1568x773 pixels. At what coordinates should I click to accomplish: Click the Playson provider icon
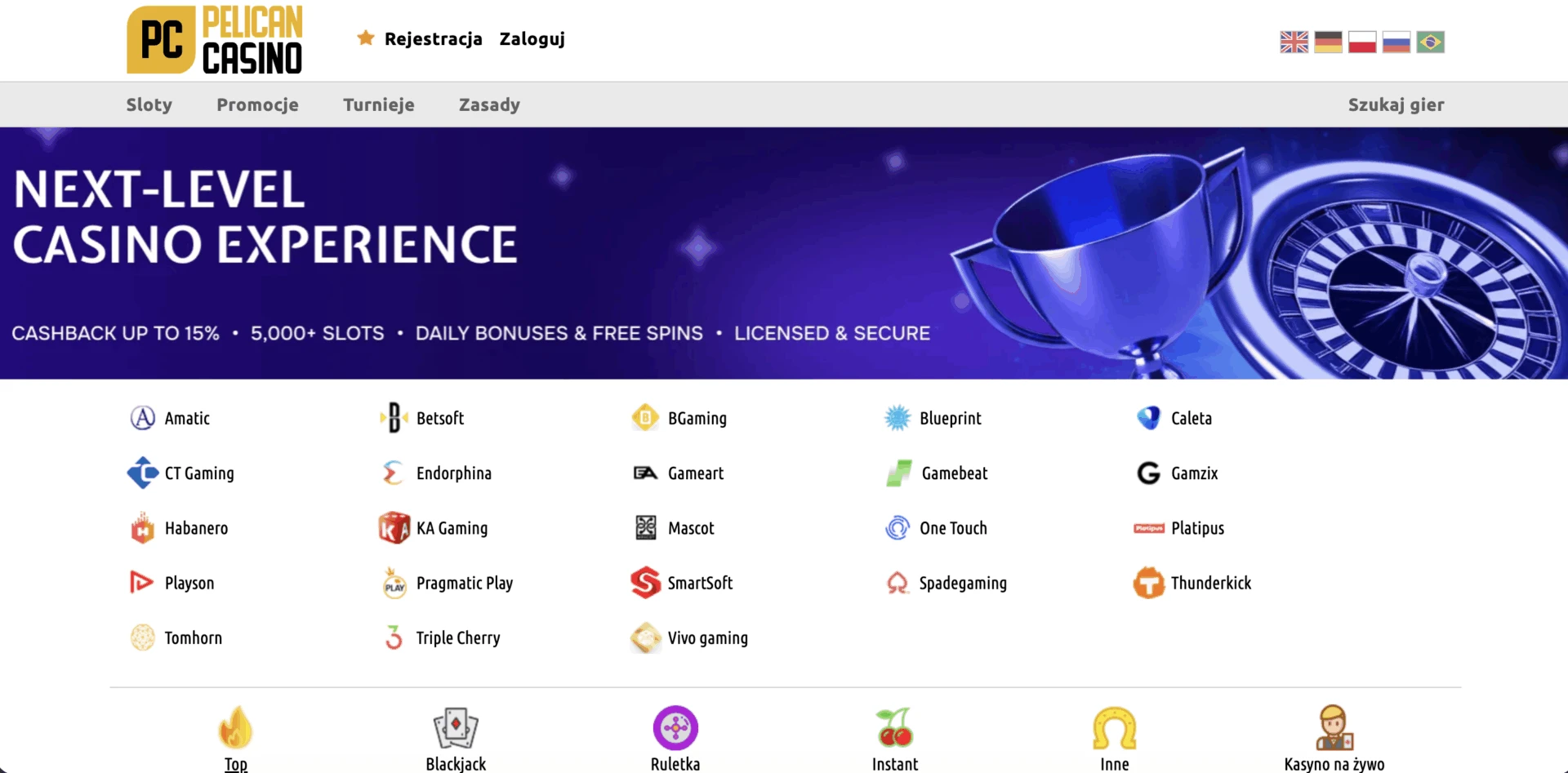(x=142, y=583)
